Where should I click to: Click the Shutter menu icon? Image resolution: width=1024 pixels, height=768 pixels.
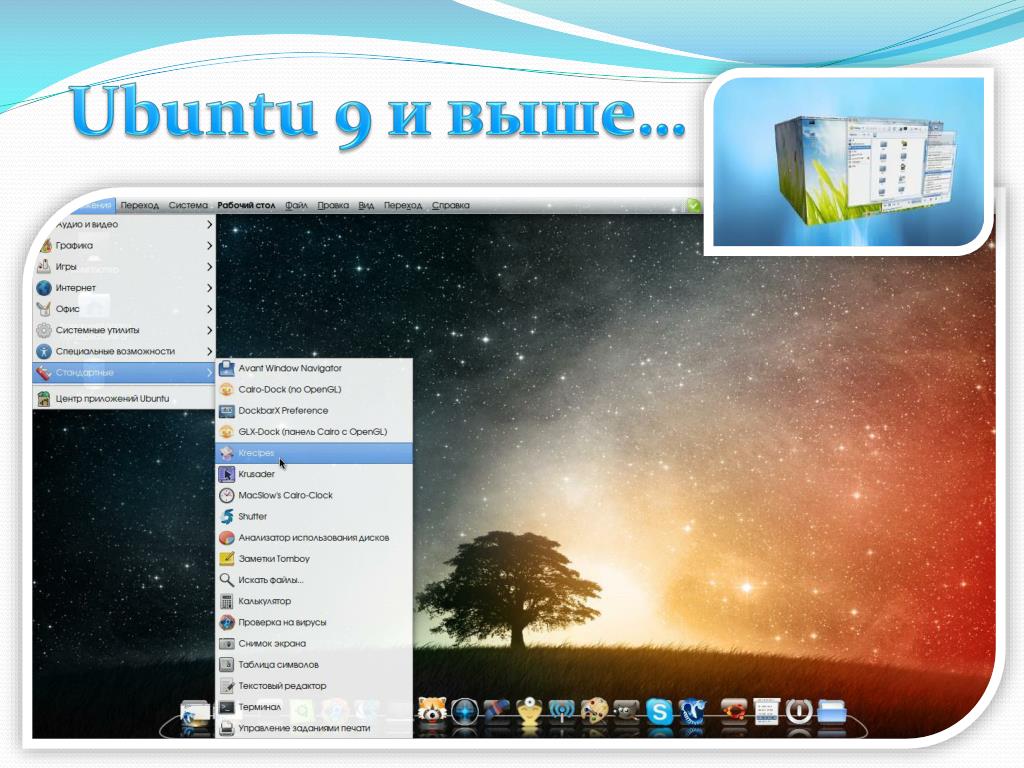(x=227, y=517)
